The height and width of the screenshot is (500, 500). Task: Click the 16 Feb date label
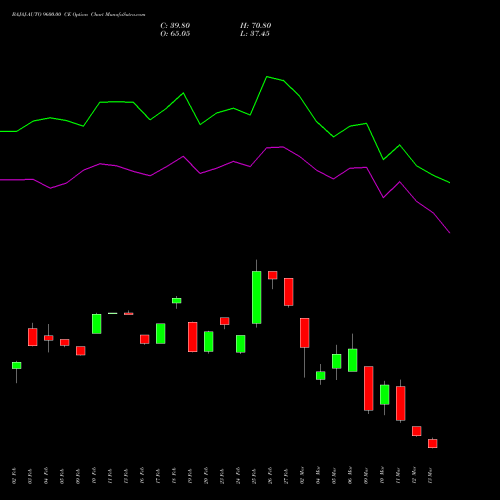(142, 476)
